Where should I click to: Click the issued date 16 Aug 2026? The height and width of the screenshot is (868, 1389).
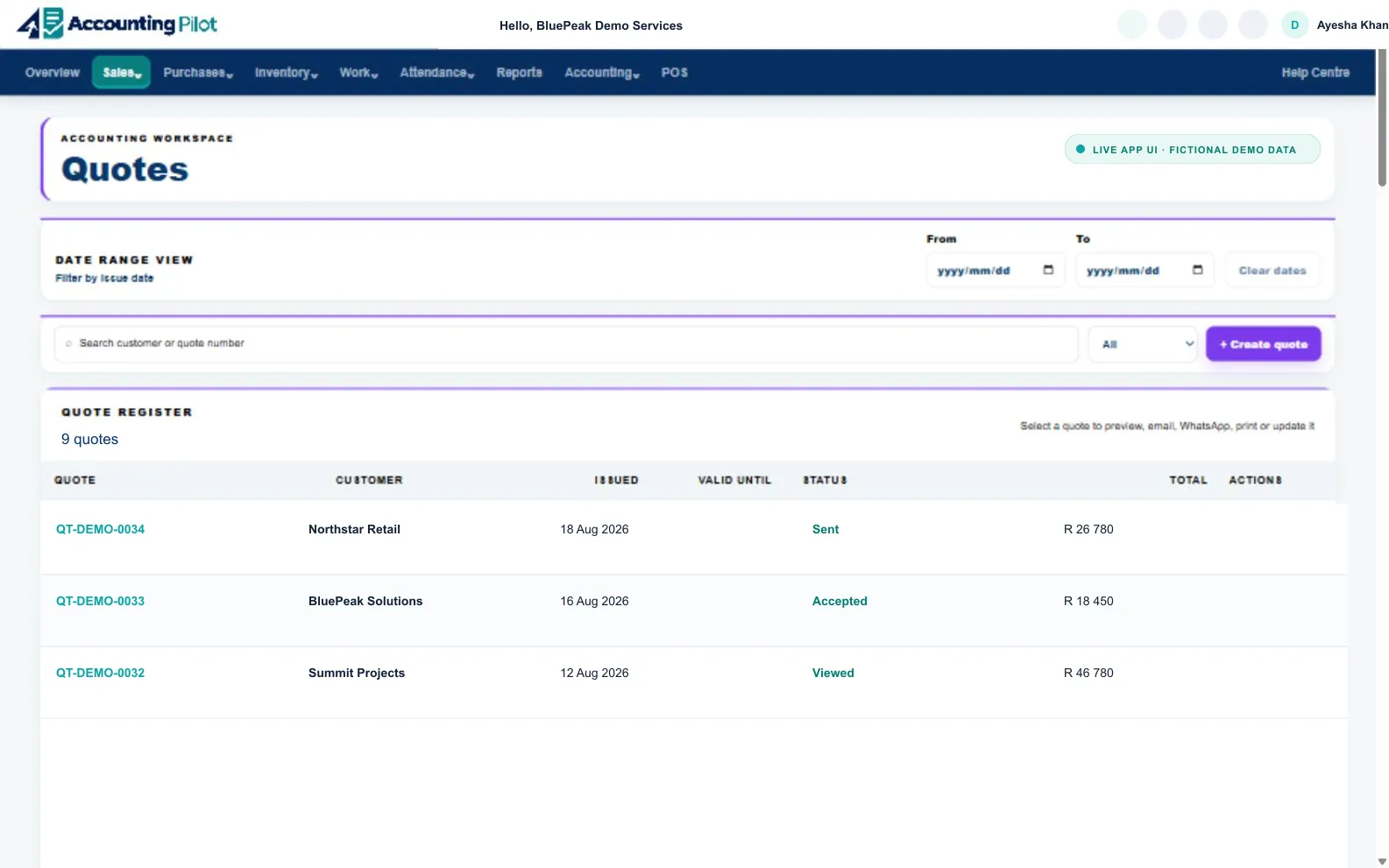pyautogui.click(x=594, y=601)
